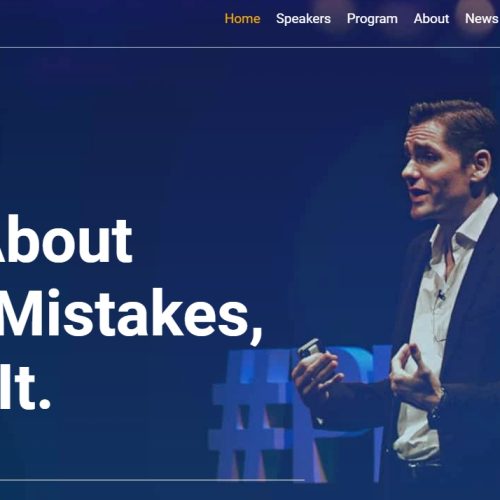Click the headline word "Mistakes,"
This screenshot has width=500, height=500.
click(131, 313)
